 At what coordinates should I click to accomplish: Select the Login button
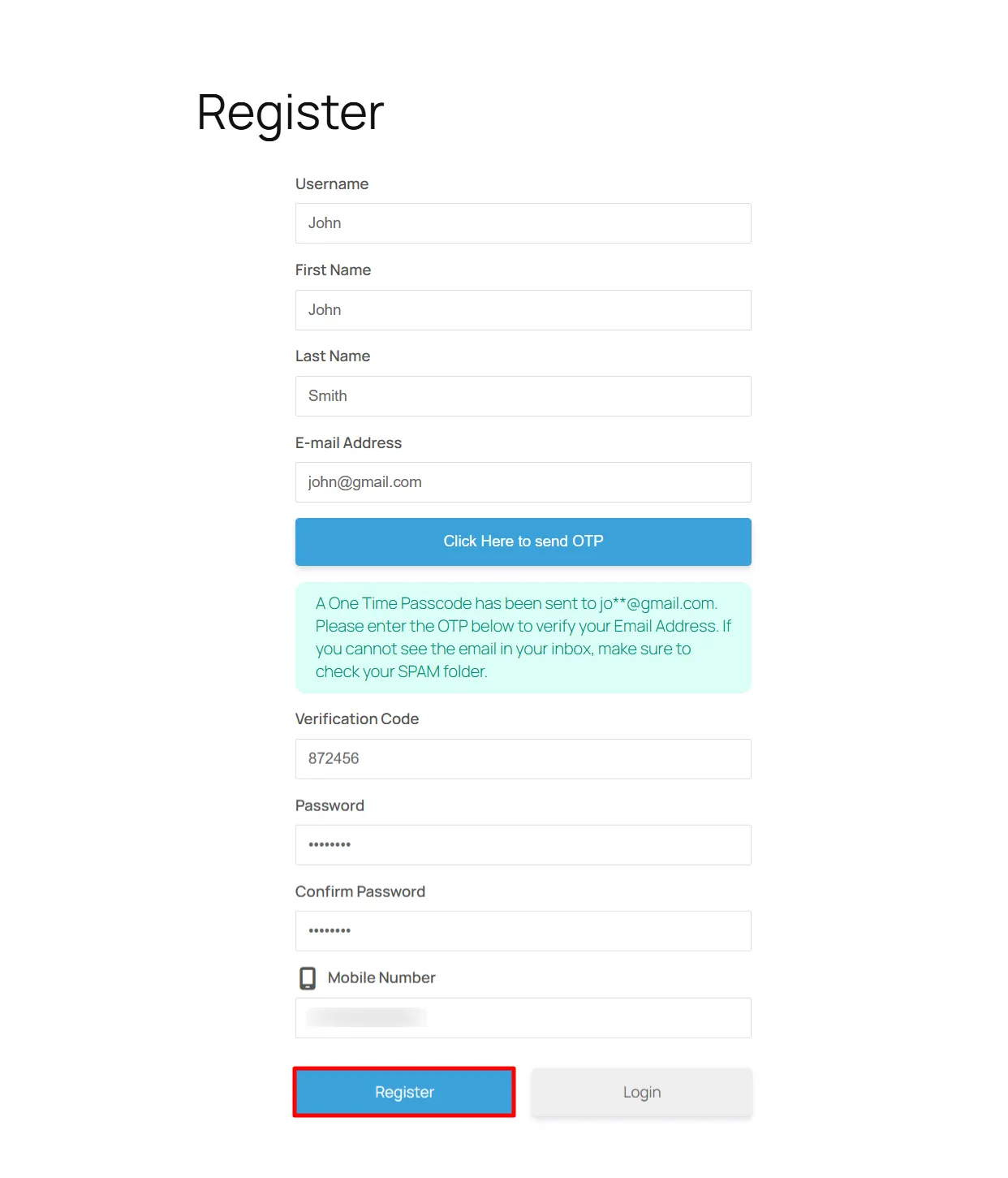tap(641, 1091)
